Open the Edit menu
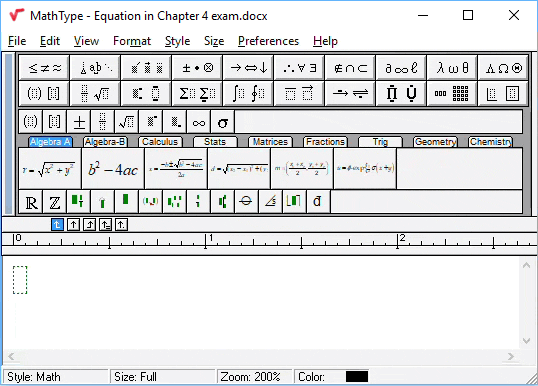The width and height of the screenshot is (538, 386). pyautogui.click(x=50, y=41)
